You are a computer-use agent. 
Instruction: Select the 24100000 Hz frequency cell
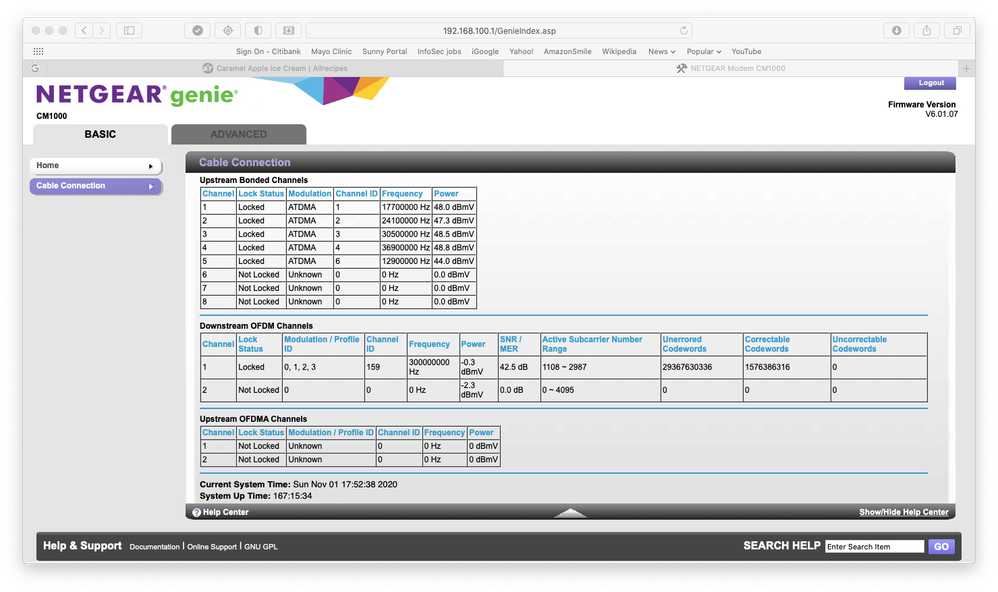(x=405, y=221)
